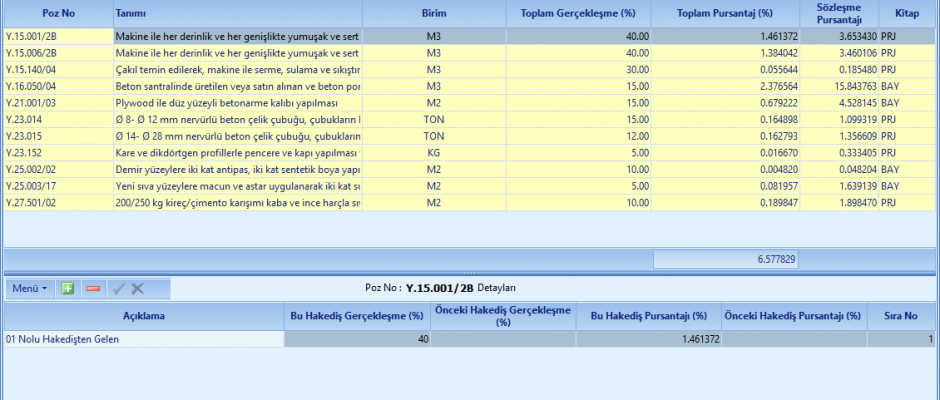
Task: Edit Bu Hakediş Gerçekleşme value 40
Action: click(357, 340)
